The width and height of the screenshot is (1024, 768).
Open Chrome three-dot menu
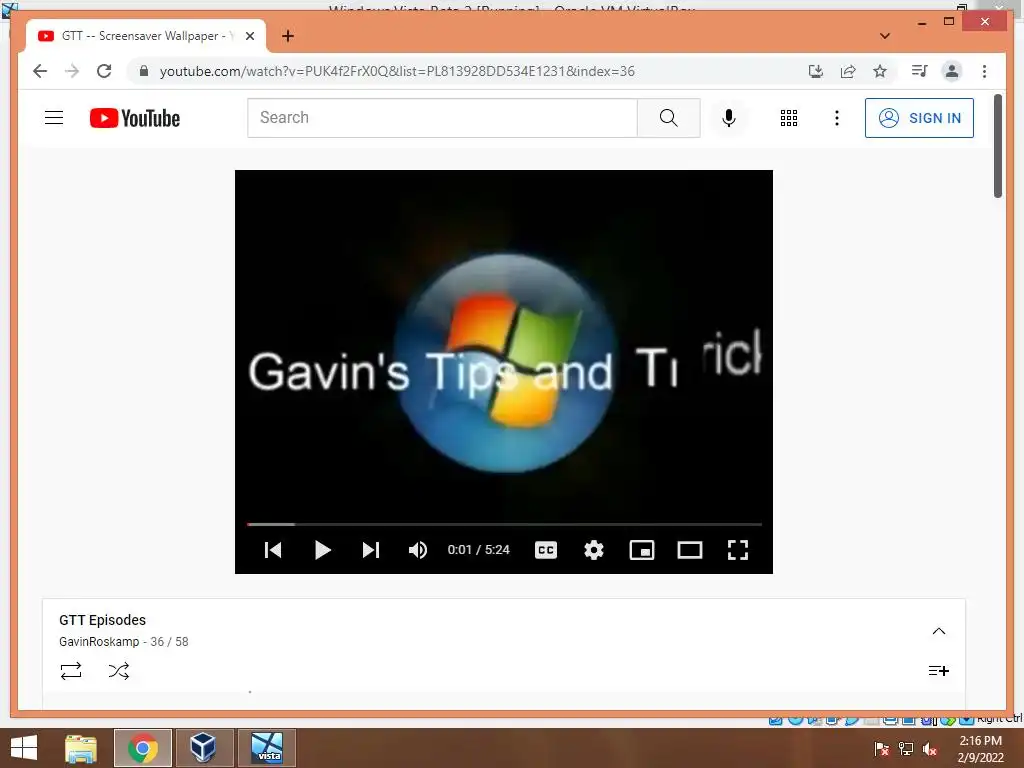coord(984,71)
